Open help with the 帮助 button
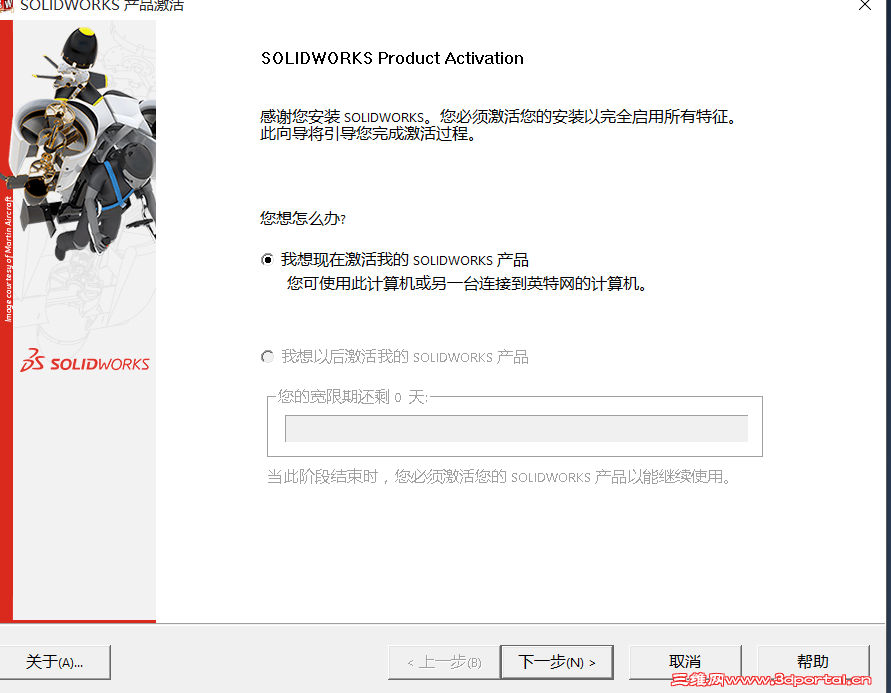 pos(813,662)
